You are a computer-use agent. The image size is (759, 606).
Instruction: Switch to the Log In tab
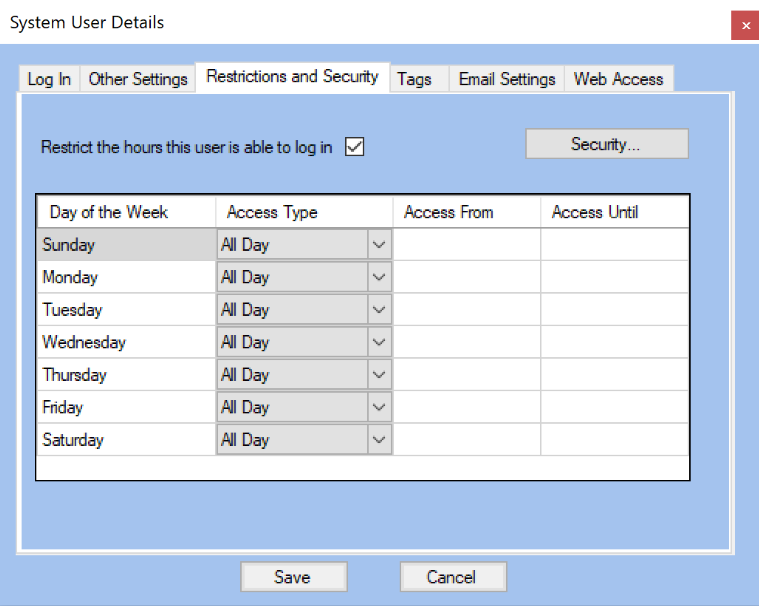pyautogui.click(x=49, y=79)
